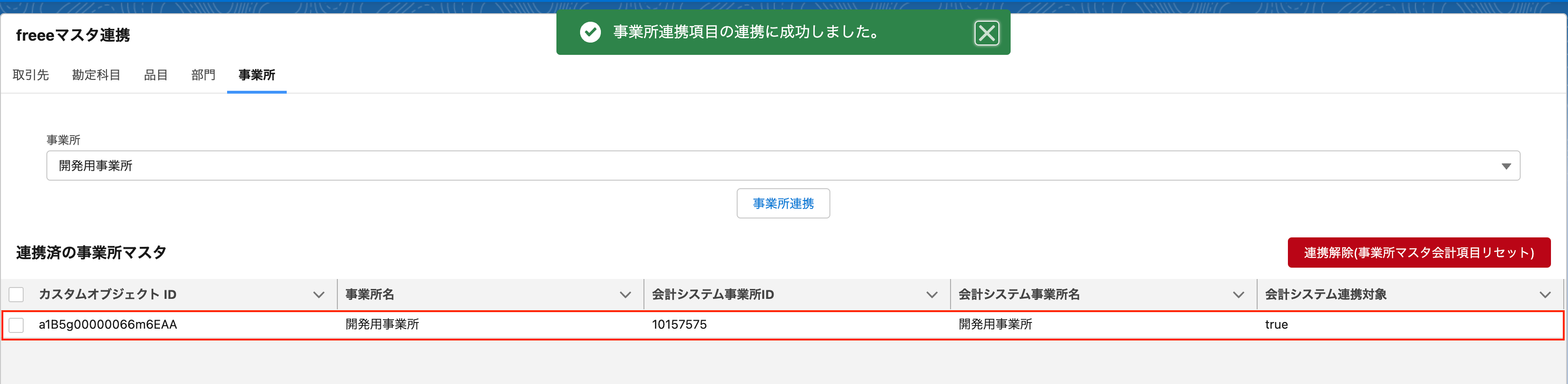Image resolution: width=1568 pixels, height=384 pixels.
Task: Select the 品目 tab
Action: pyautogui.click(x=156, y=75)
